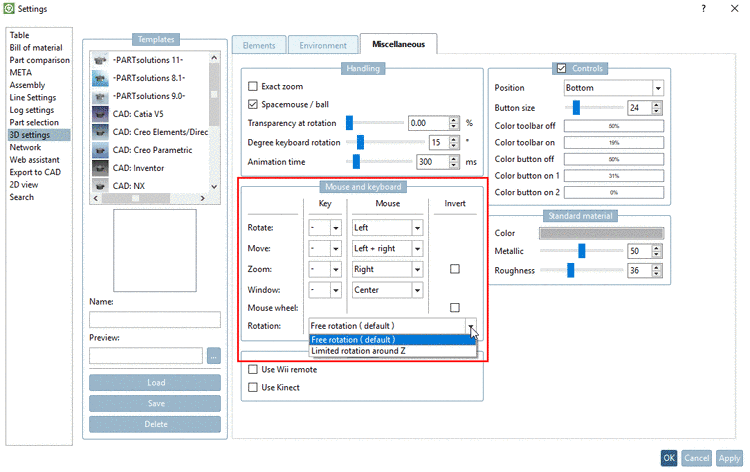The height and width of the screenshot is (472, 750).
Task: Collapse the Rotation mode dropdown arrow
Action: pyautogui.click(x=471, y=326)
